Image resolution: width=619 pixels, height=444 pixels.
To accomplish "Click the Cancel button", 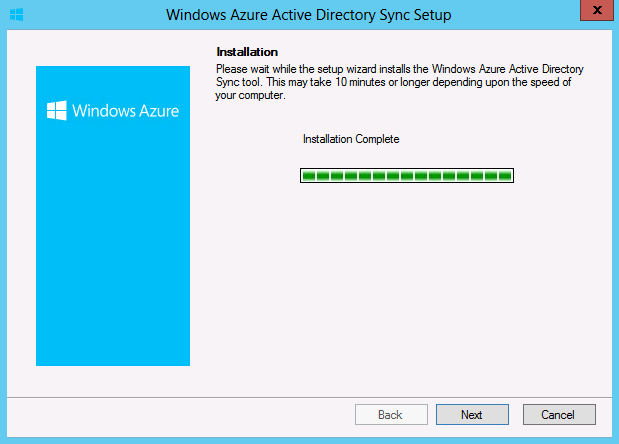I will pos(559,414).
